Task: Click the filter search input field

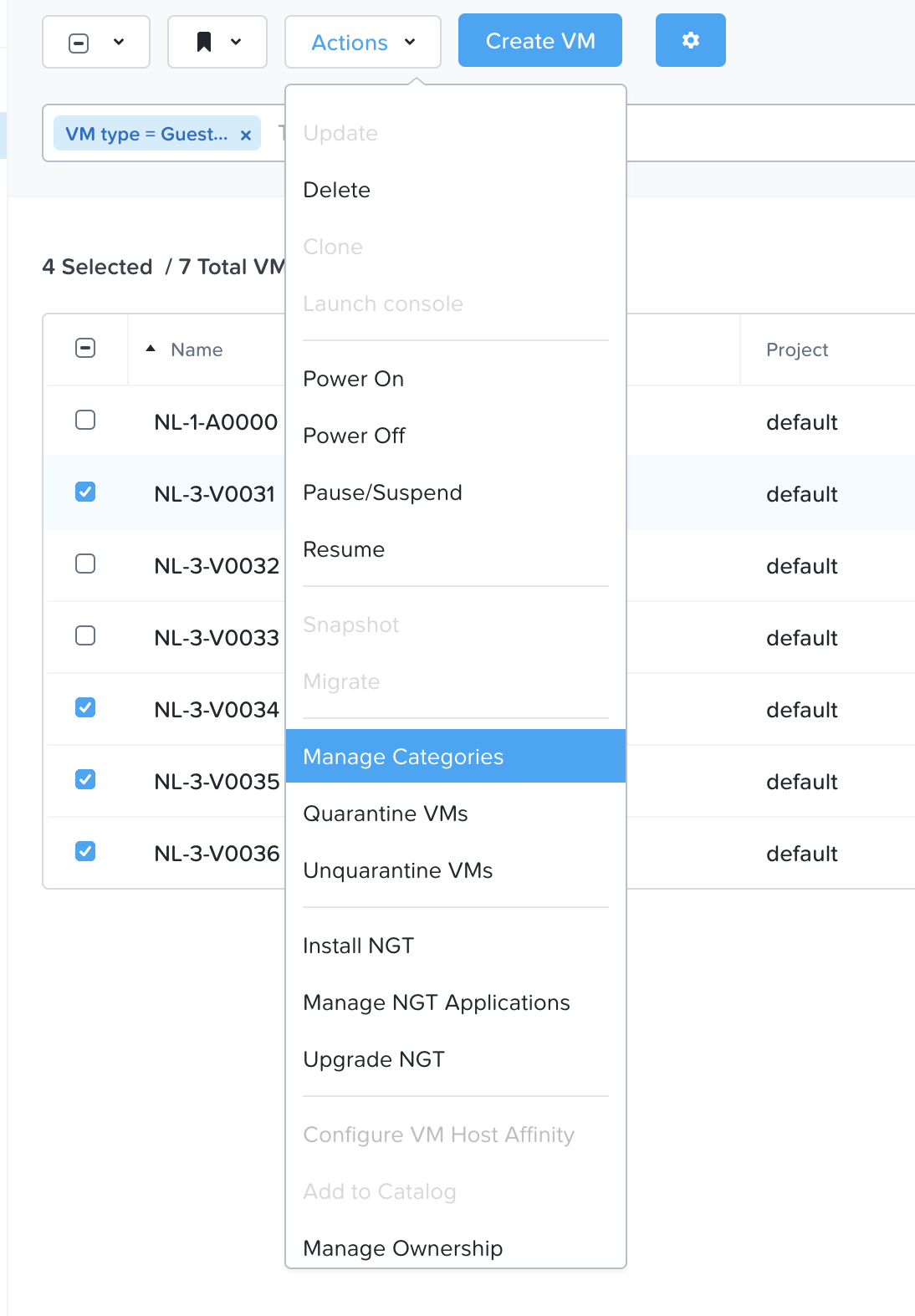Action: (x=769, y=133)
